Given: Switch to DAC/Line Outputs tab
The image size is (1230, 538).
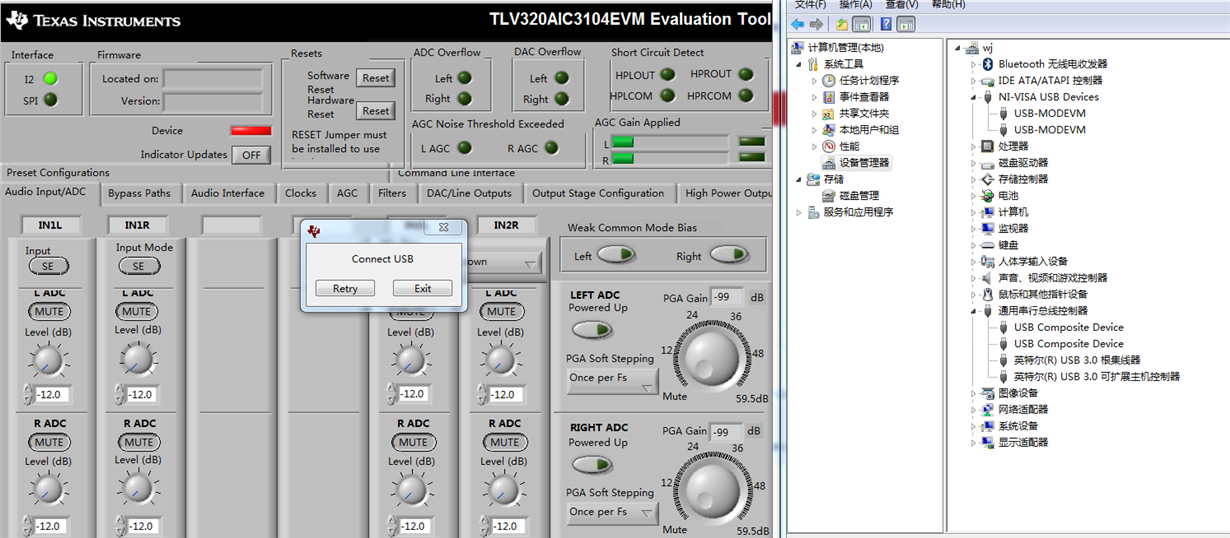Looking at the screenshot, I should click(x=469, y=193).
